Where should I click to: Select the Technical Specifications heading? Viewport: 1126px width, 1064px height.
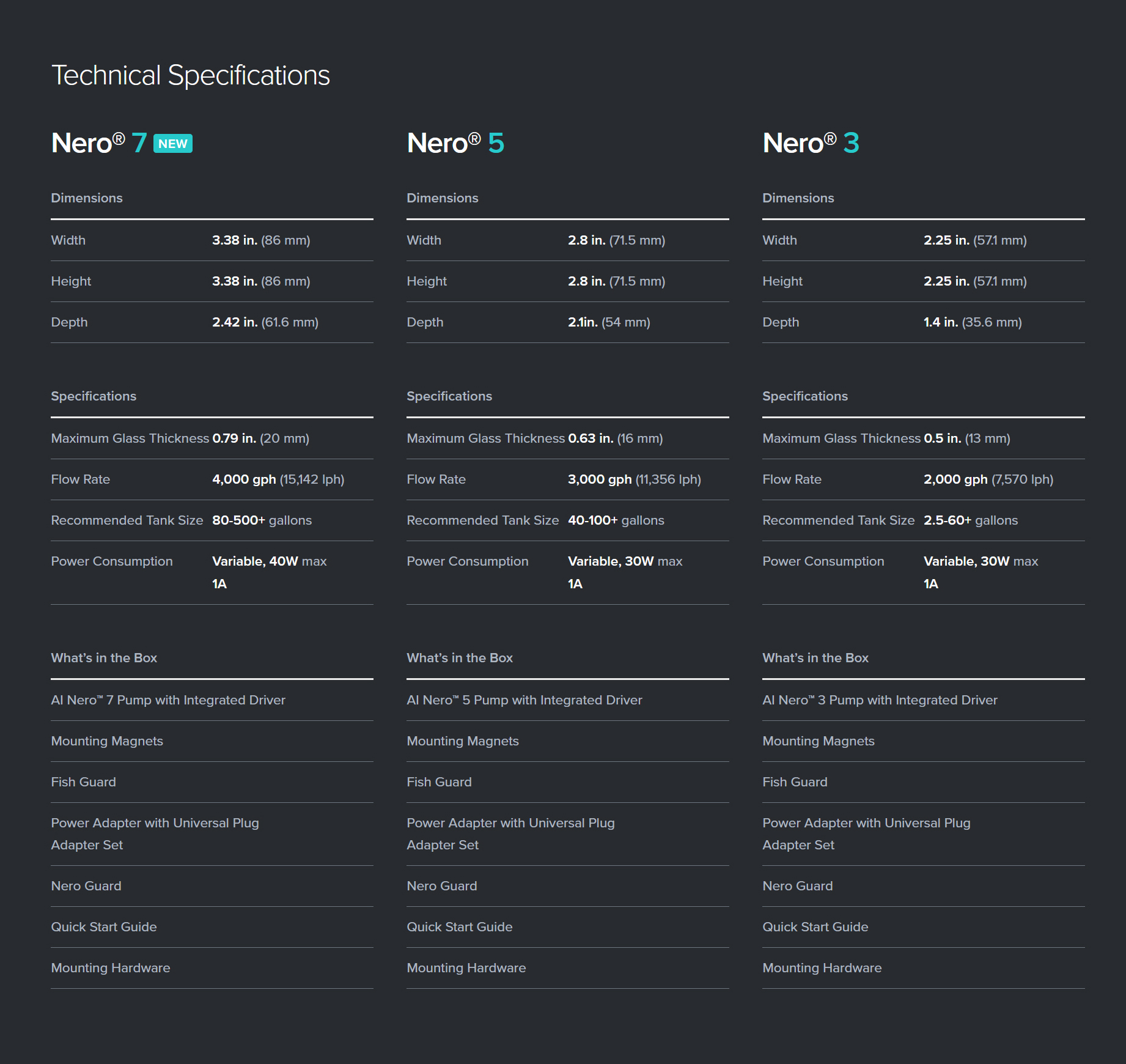191,76
